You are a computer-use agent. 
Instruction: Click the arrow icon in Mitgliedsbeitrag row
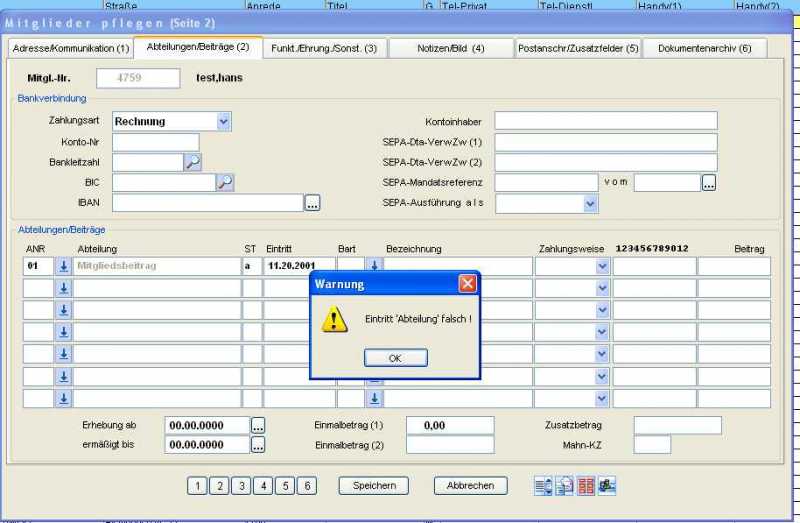click(63, 266)
